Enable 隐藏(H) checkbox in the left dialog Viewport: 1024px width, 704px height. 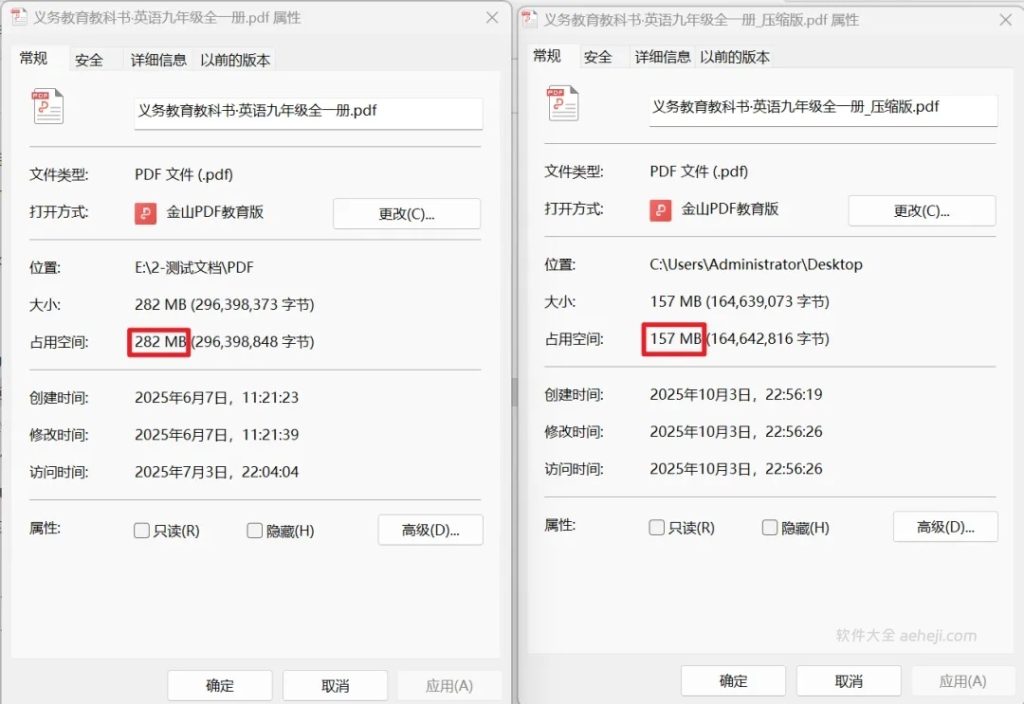tap(254, 531)
